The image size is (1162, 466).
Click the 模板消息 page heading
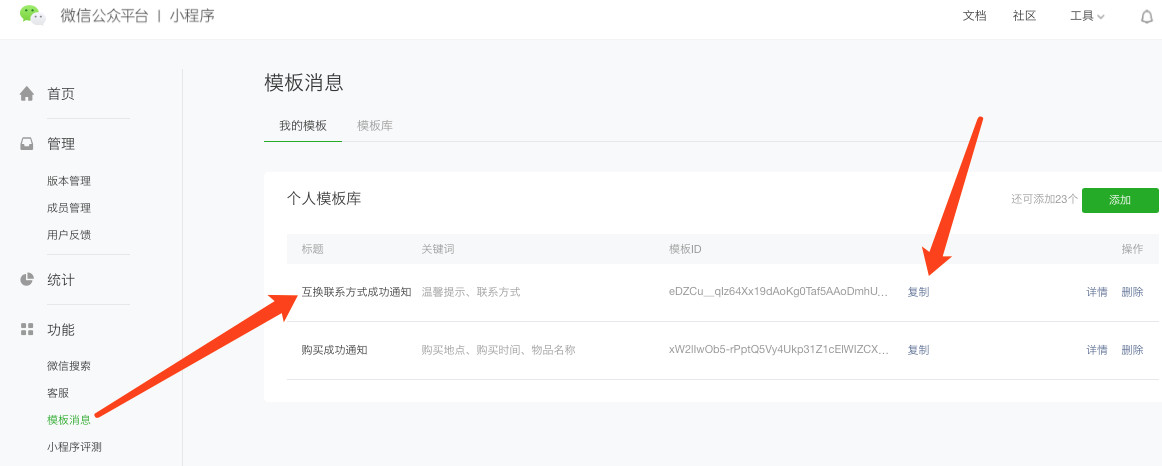[x=304, y=82]
